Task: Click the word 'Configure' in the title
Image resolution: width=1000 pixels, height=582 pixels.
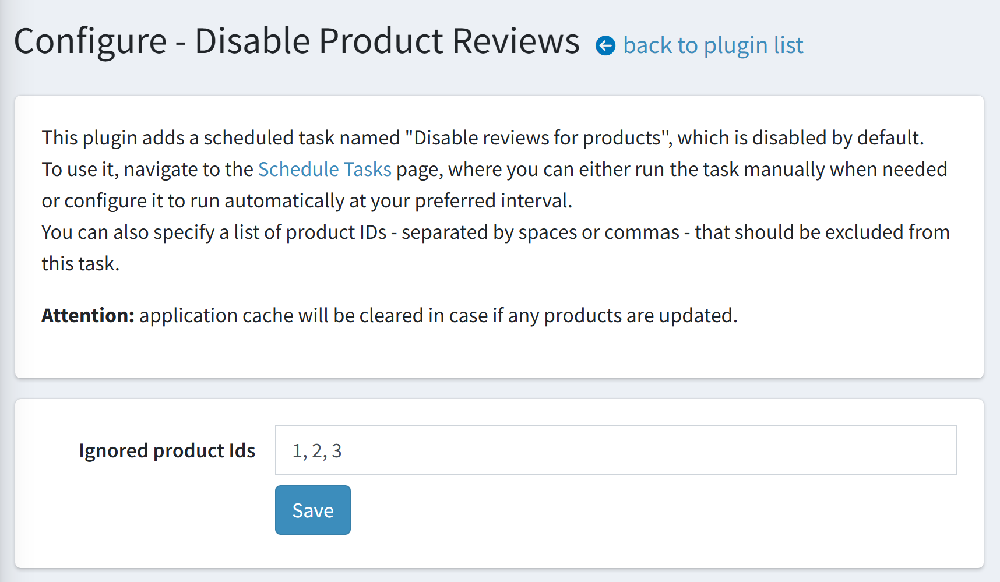Action: click(x=90, y=43)
